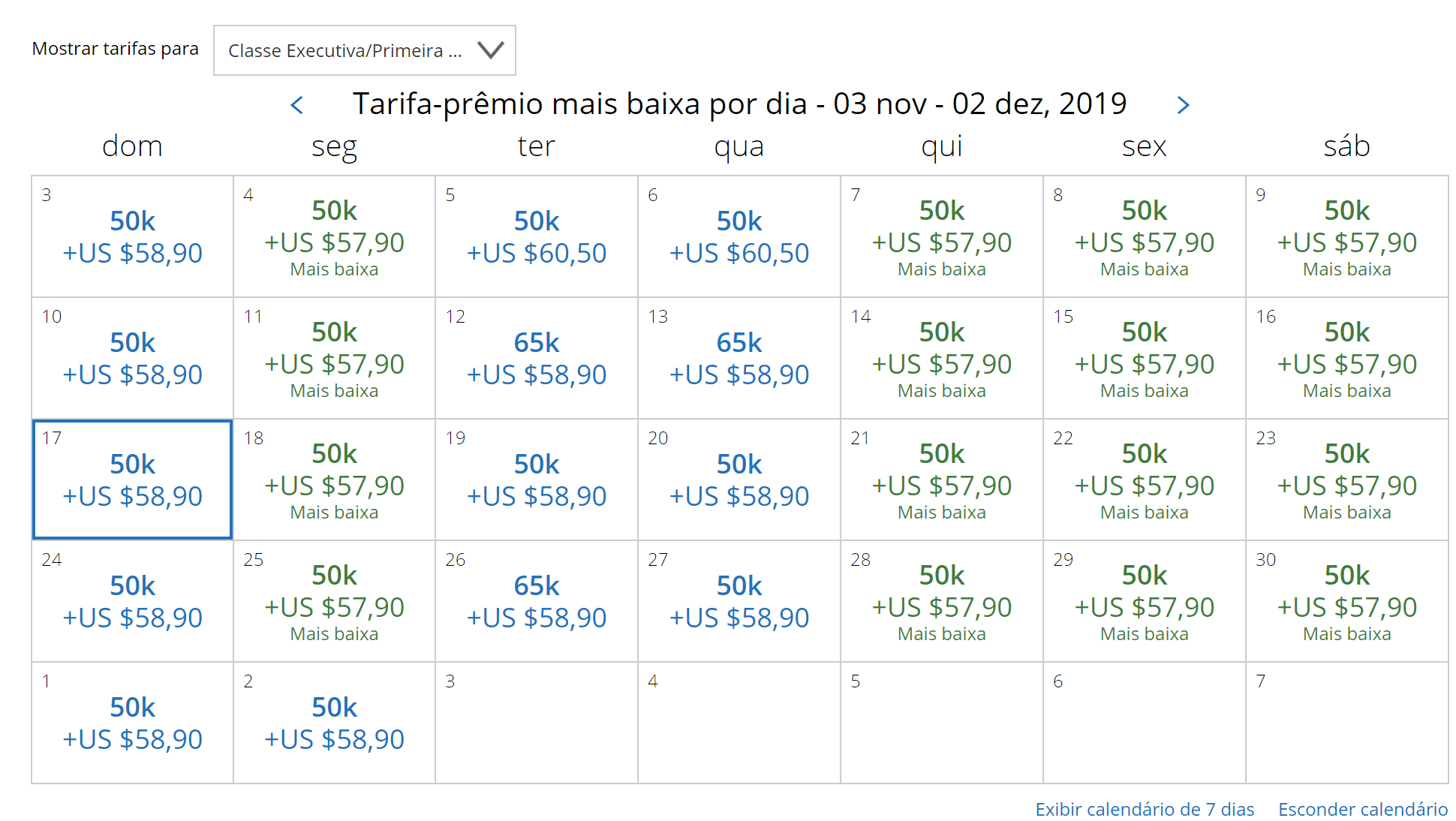Open the fare class dropdown
Viewport: 1456px width, 821px height.
365,50
